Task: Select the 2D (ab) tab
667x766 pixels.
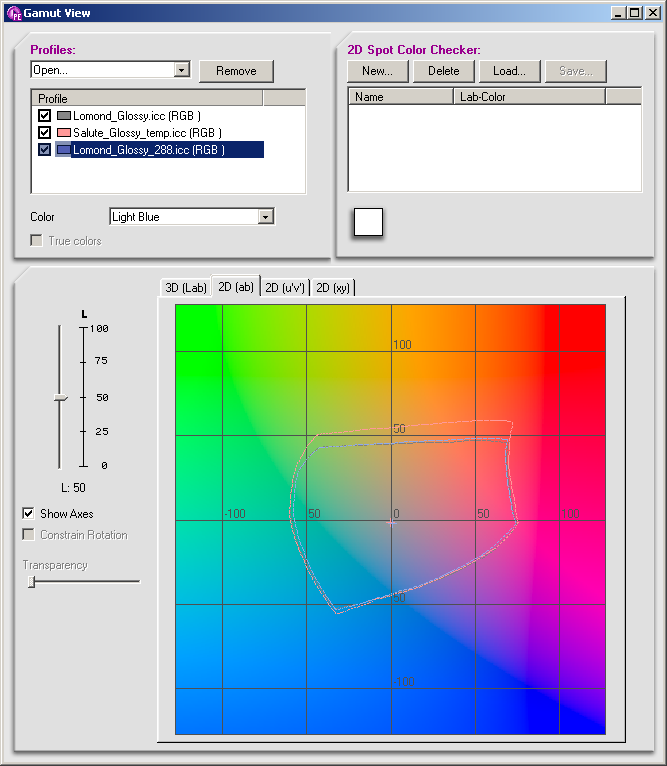Action: click(236, 286)
